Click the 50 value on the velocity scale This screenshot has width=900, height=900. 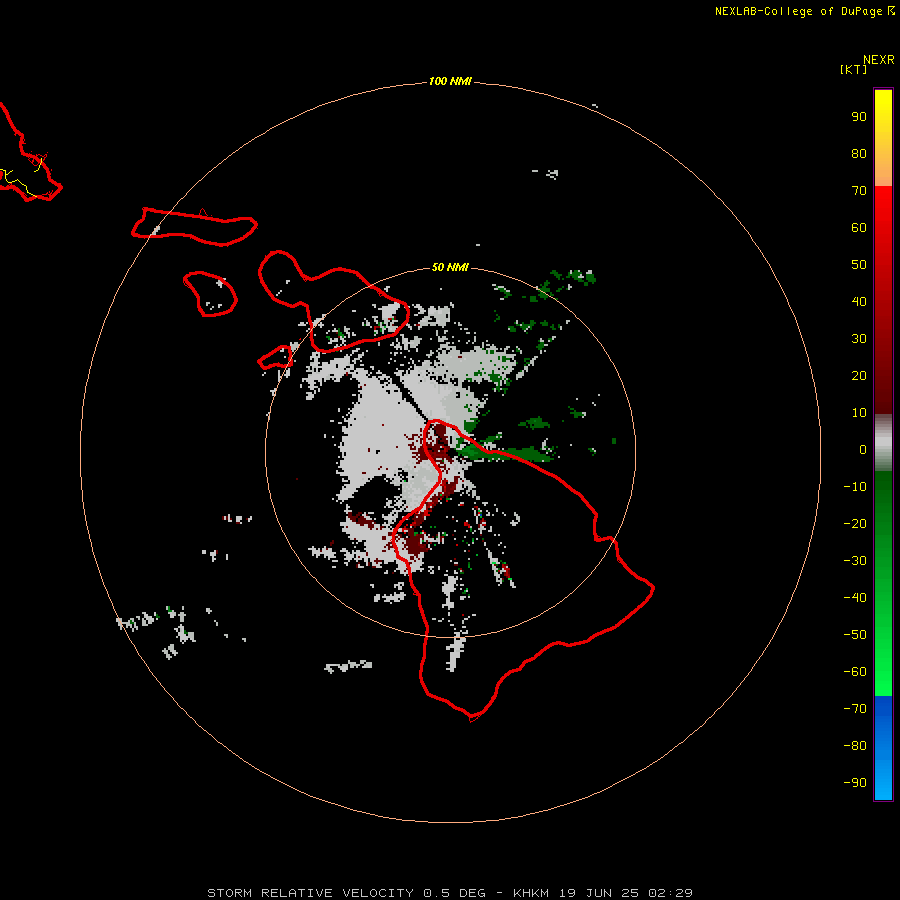pos(859,265)
